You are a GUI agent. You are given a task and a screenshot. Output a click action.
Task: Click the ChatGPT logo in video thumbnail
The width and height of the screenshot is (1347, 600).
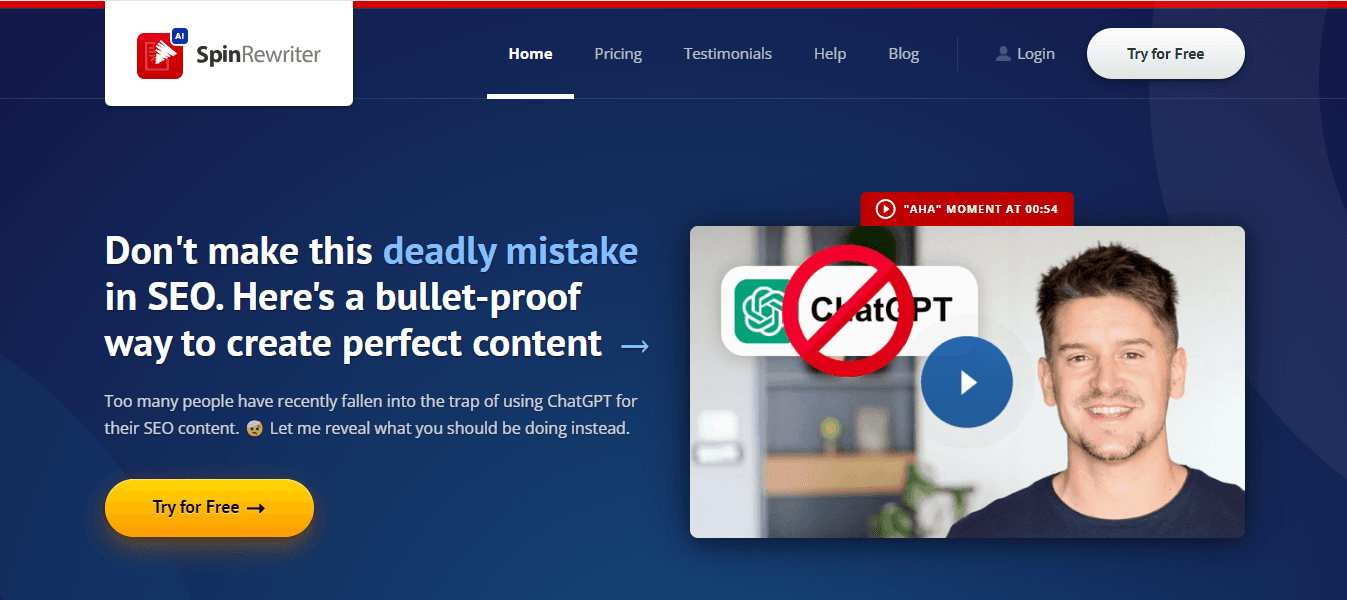pyautogui.click(x=764, y=311)
